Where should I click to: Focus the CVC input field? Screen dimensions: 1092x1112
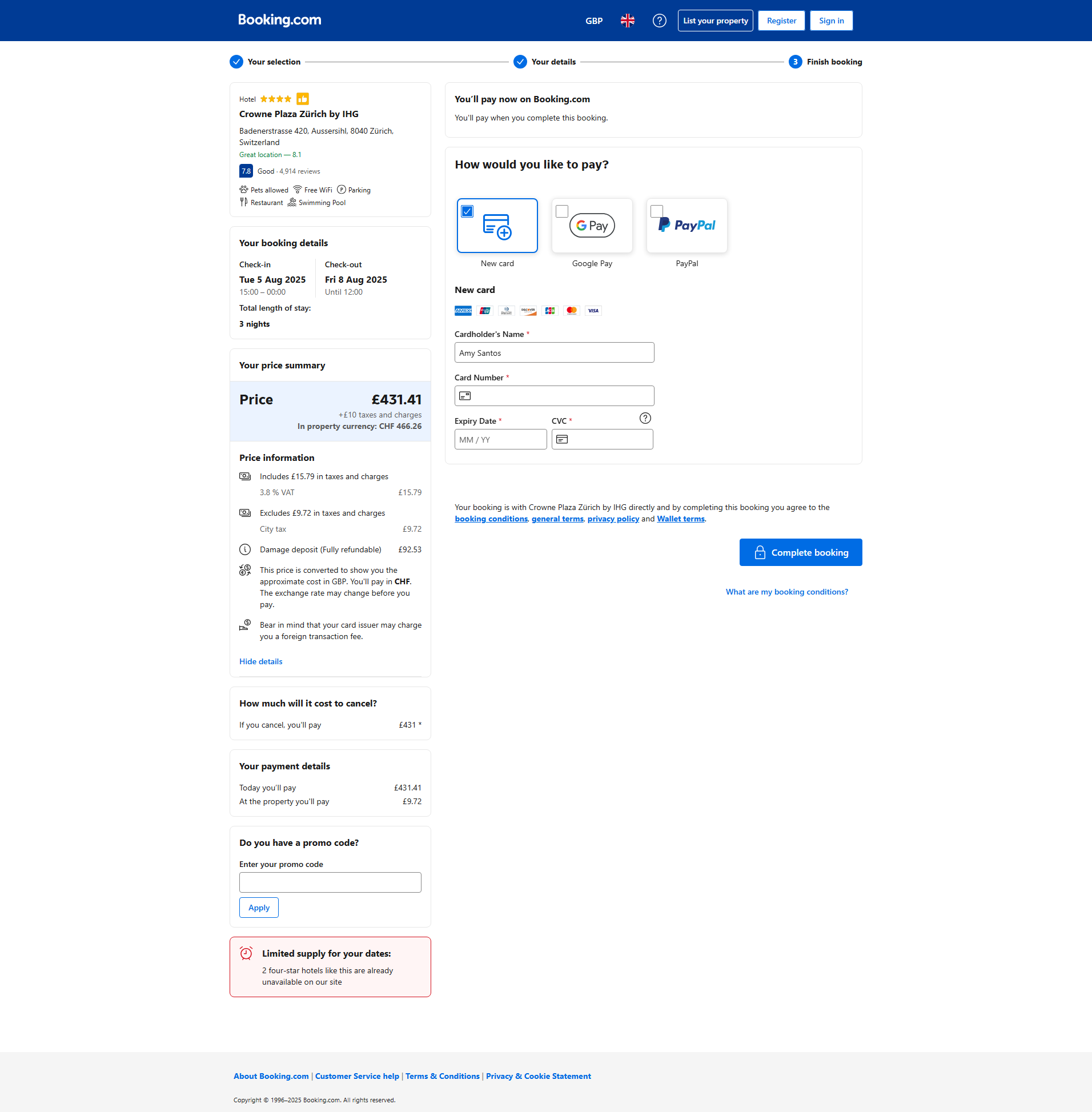[602, 439]
